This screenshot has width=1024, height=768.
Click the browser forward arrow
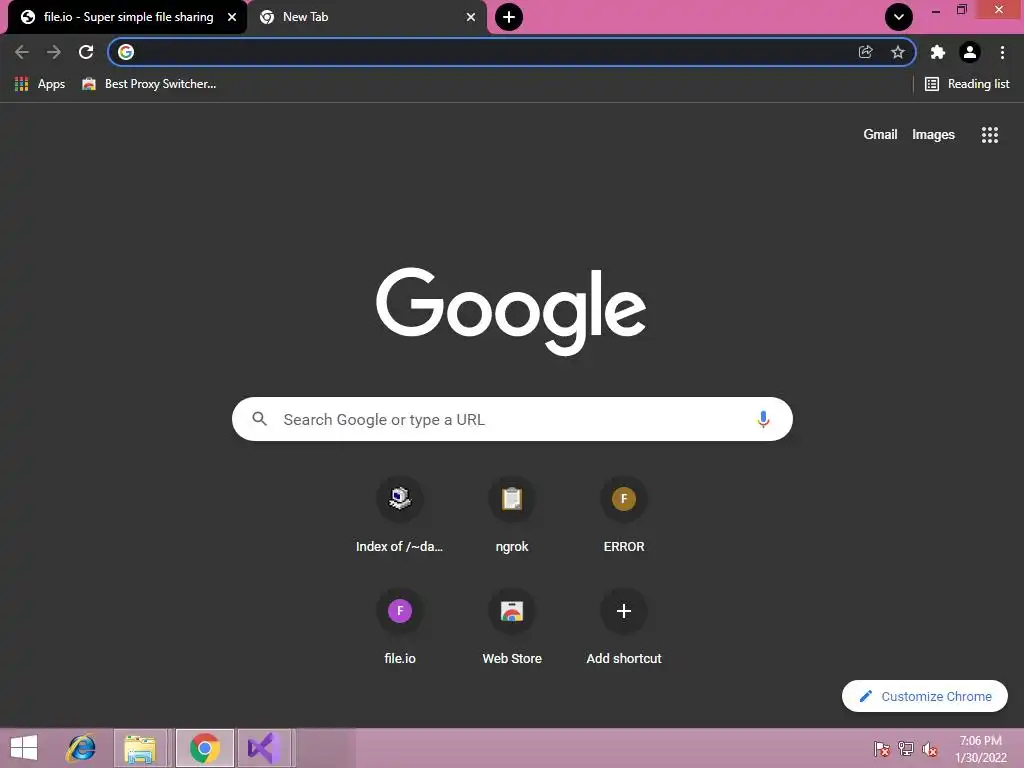click(54, 52)
